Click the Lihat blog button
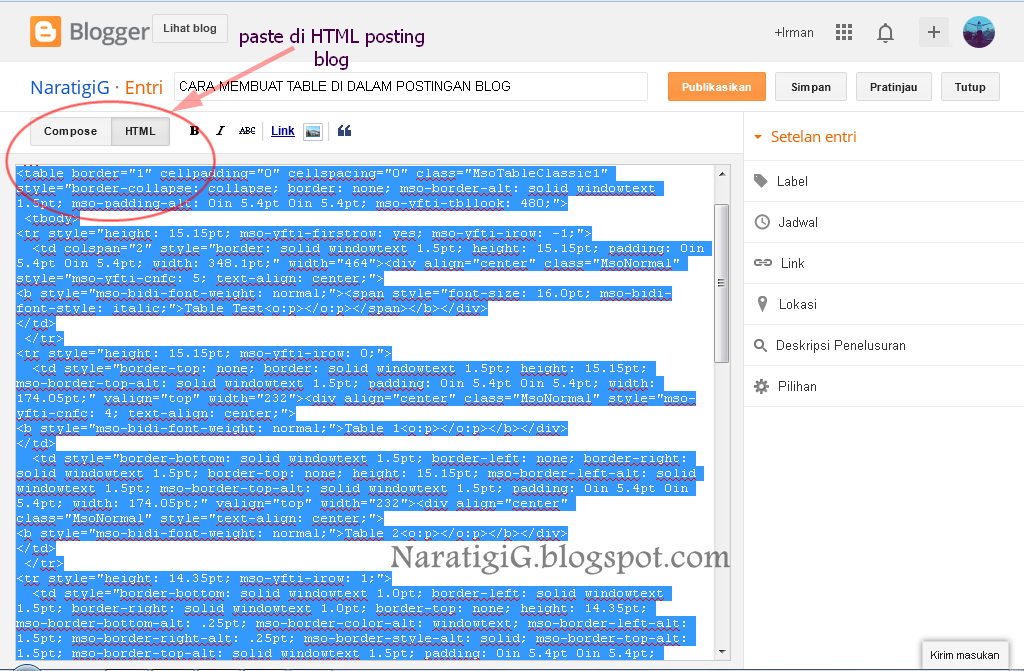This screenshot has height=671, width=1024. [190, 29]
